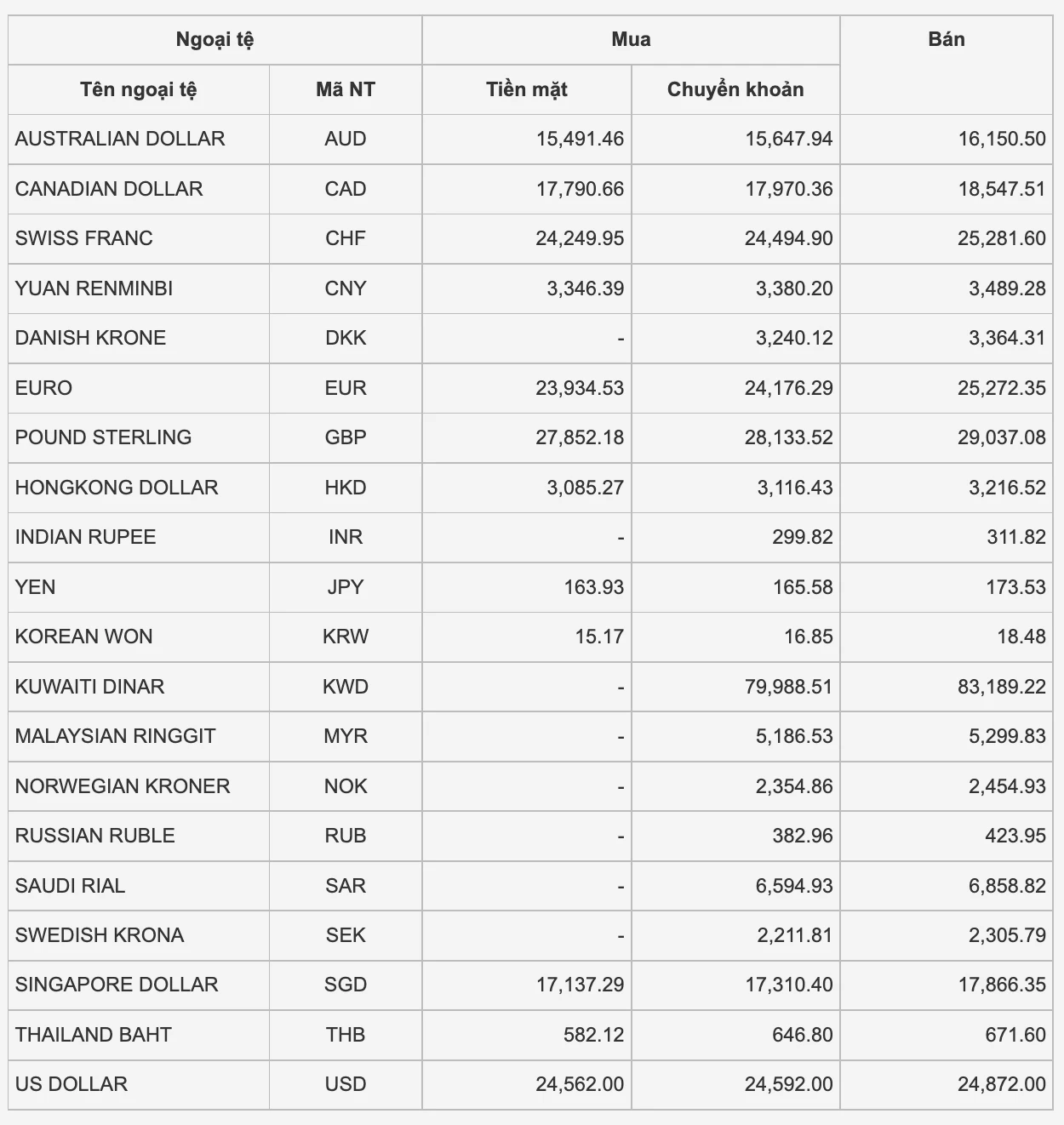Click the 'Tên ngoại tệ' subheader

pyautogui.click(x=139, y=89)
